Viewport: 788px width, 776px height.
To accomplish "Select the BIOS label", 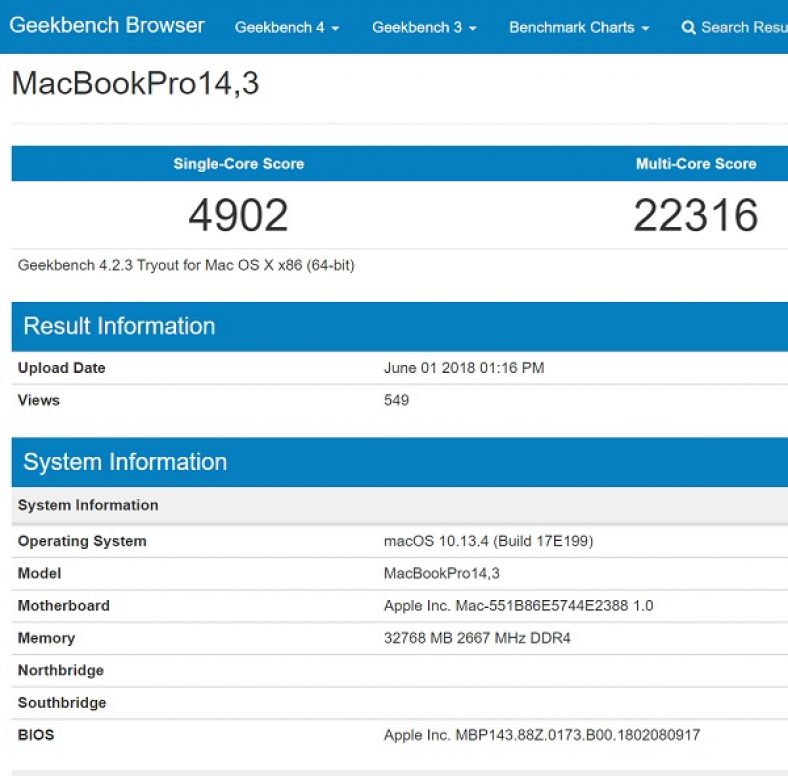I will [x=36, y=735].
